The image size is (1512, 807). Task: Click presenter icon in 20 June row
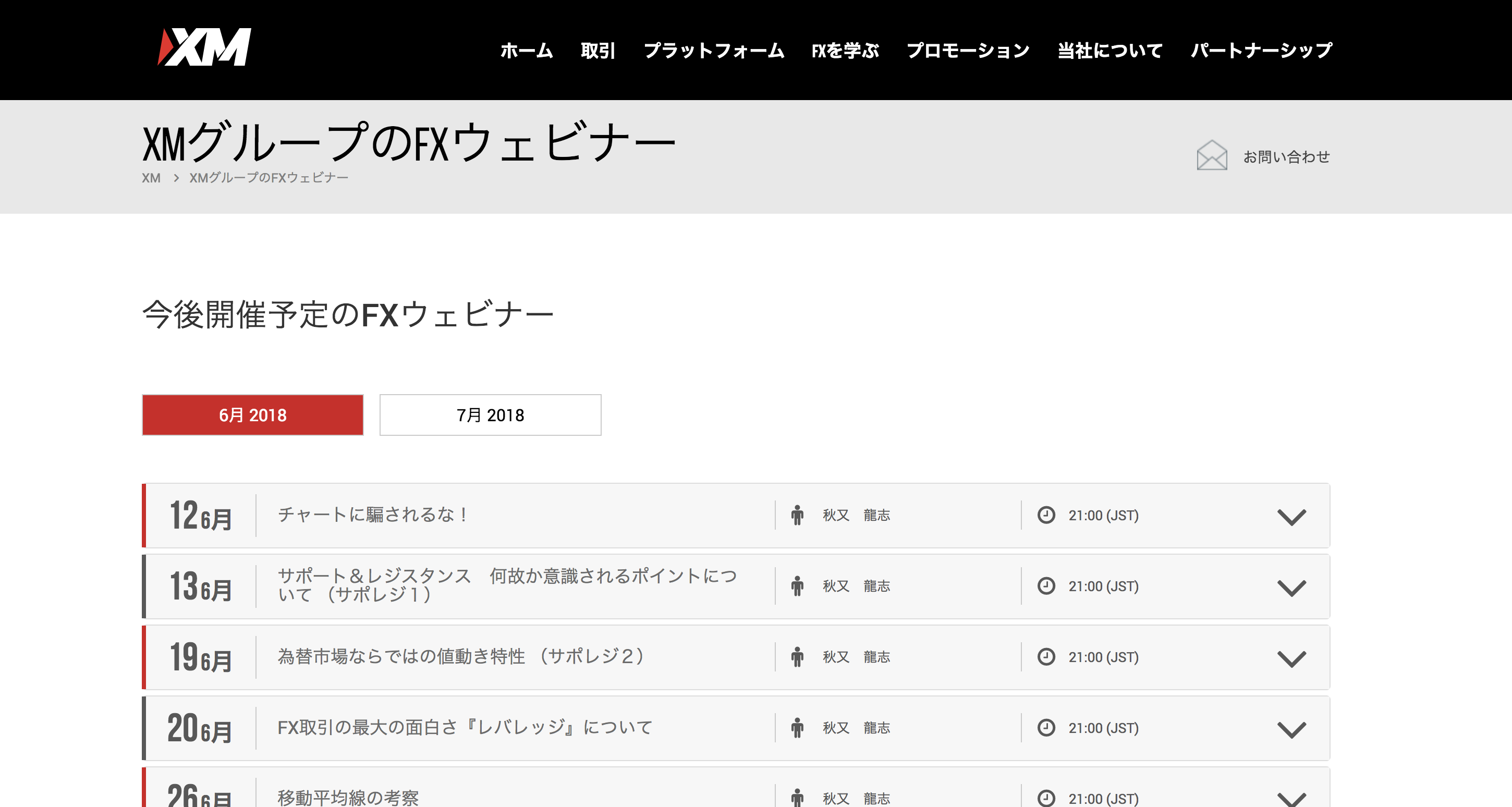click(x=797, y=728)
